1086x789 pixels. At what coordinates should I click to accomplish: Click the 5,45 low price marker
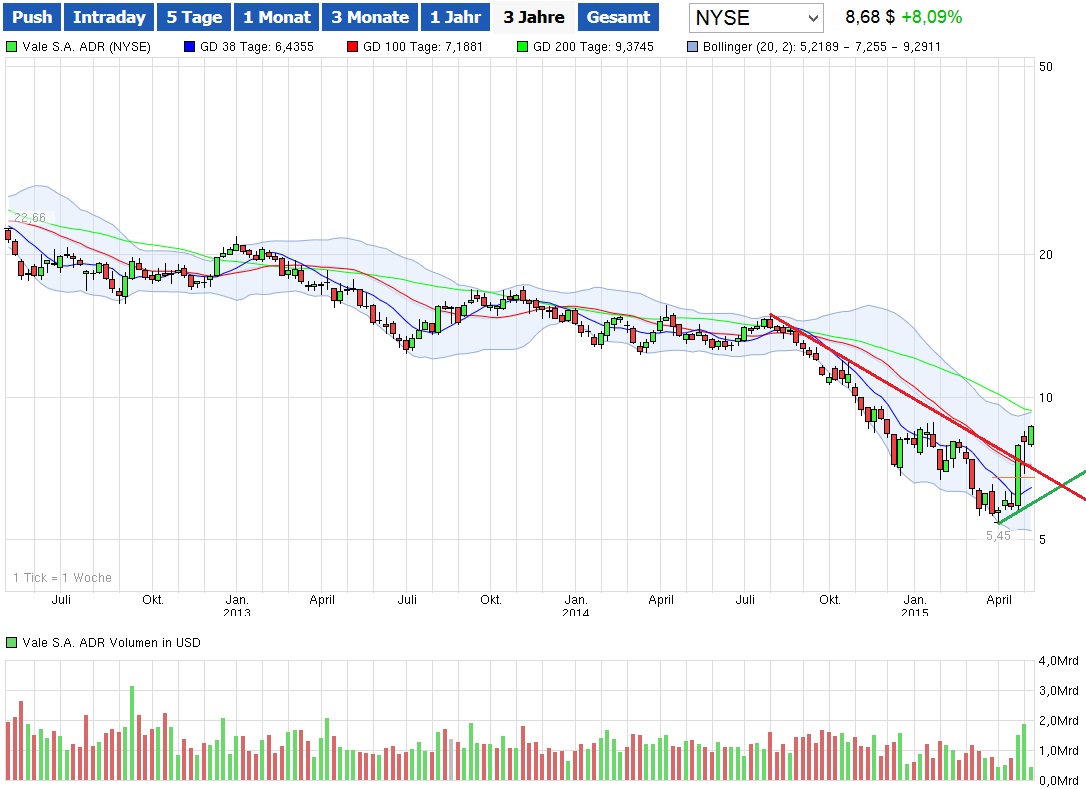(x=998, y=536)
